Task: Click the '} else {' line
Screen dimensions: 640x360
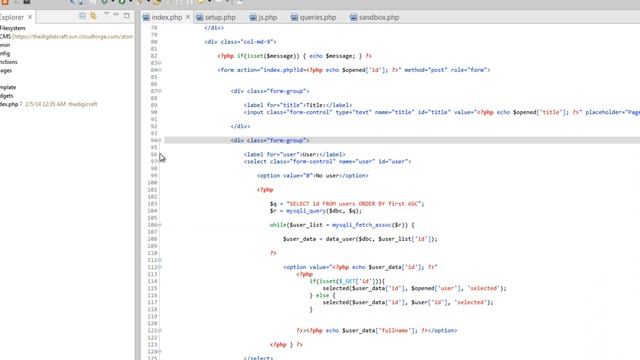Action: (322, 296)
